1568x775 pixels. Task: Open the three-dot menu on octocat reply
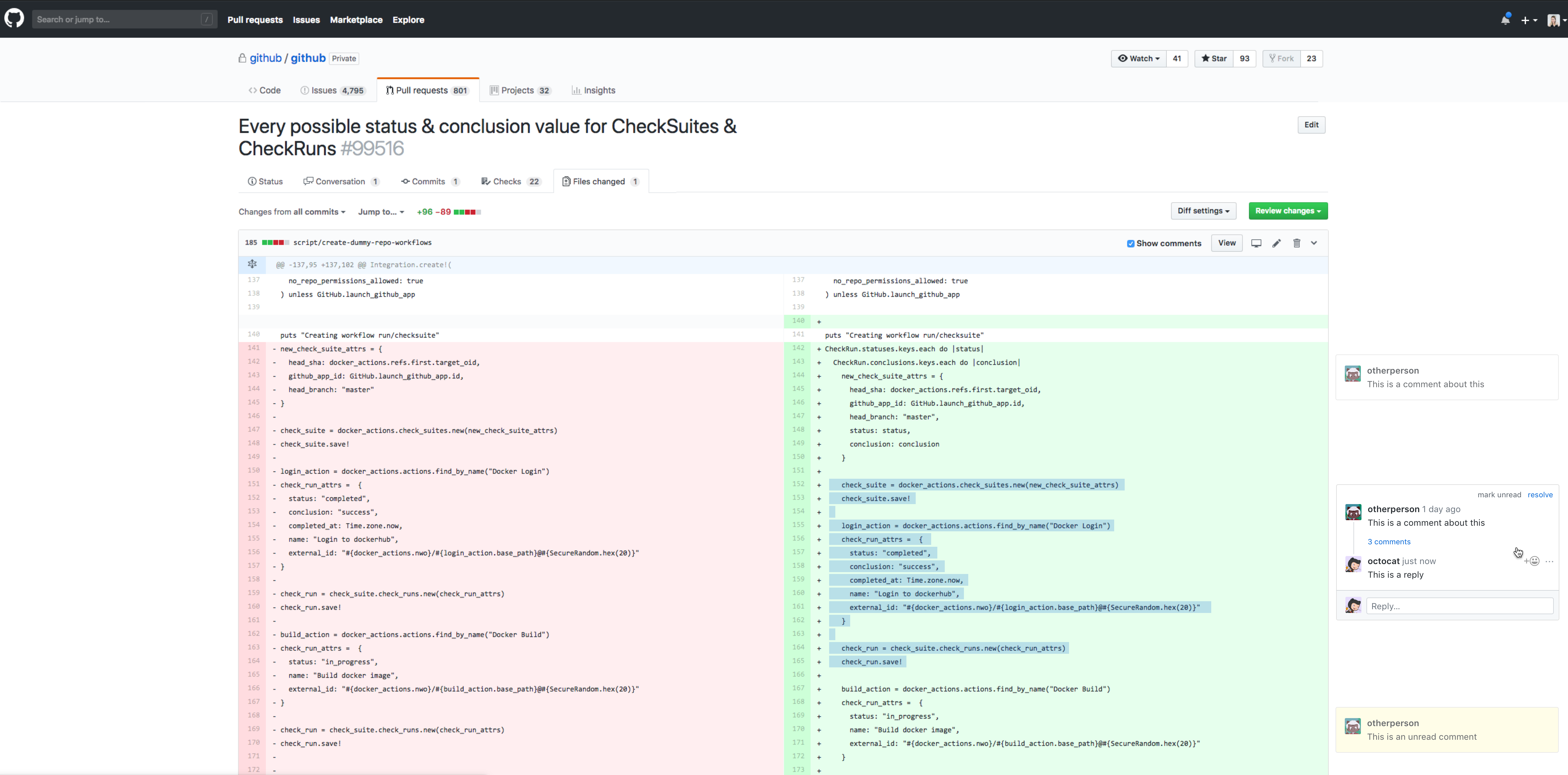pos(1549,561)
